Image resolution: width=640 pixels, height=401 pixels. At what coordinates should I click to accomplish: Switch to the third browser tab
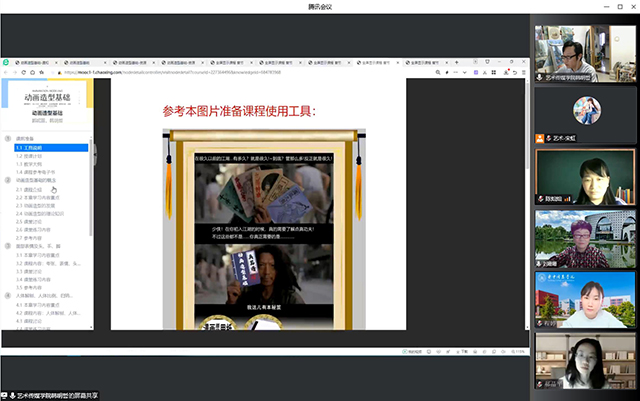pyautogui.click(x=134, y=62)
